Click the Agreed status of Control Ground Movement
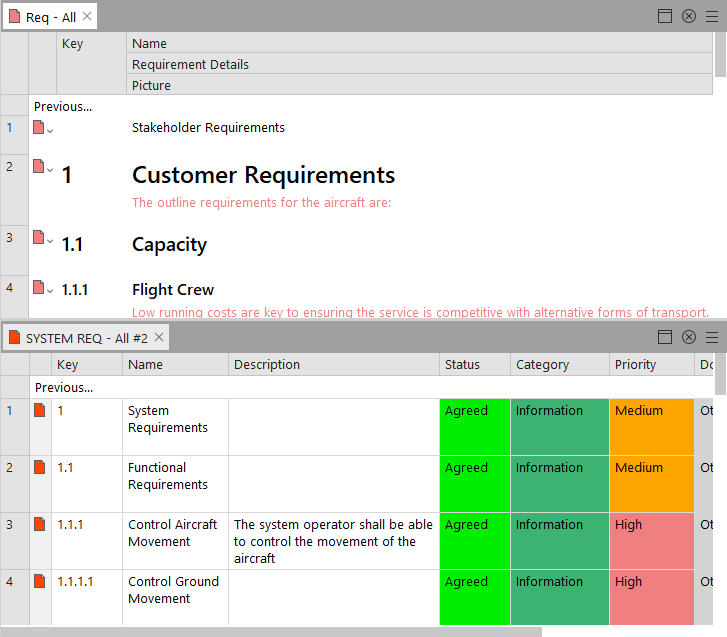This screenshot has width=727, height=637. coord(475,598)
